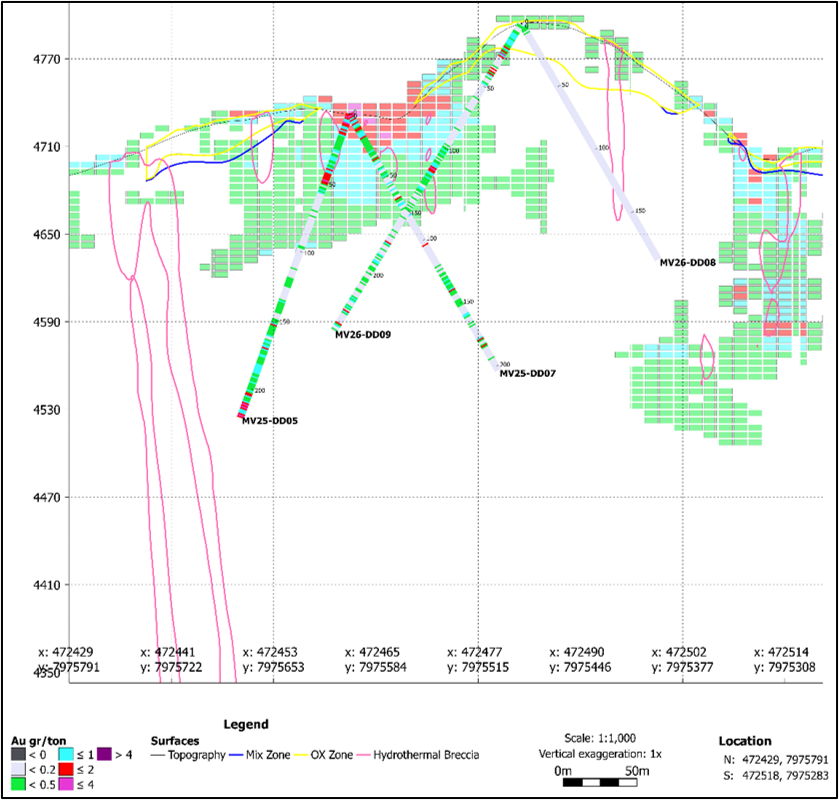
Task: Click the dark gray '< 0' legend swatch
Action: [19, 755]
